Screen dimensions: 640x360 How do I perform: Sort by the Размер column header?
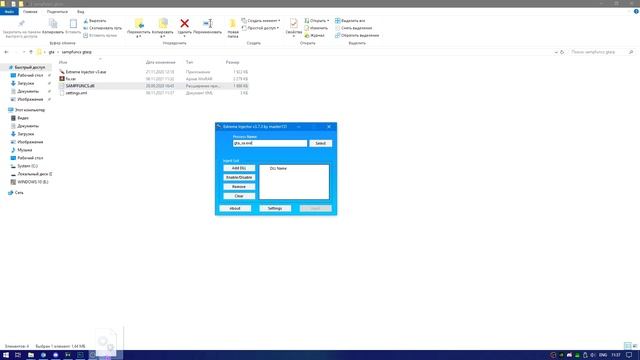point(232,62)
